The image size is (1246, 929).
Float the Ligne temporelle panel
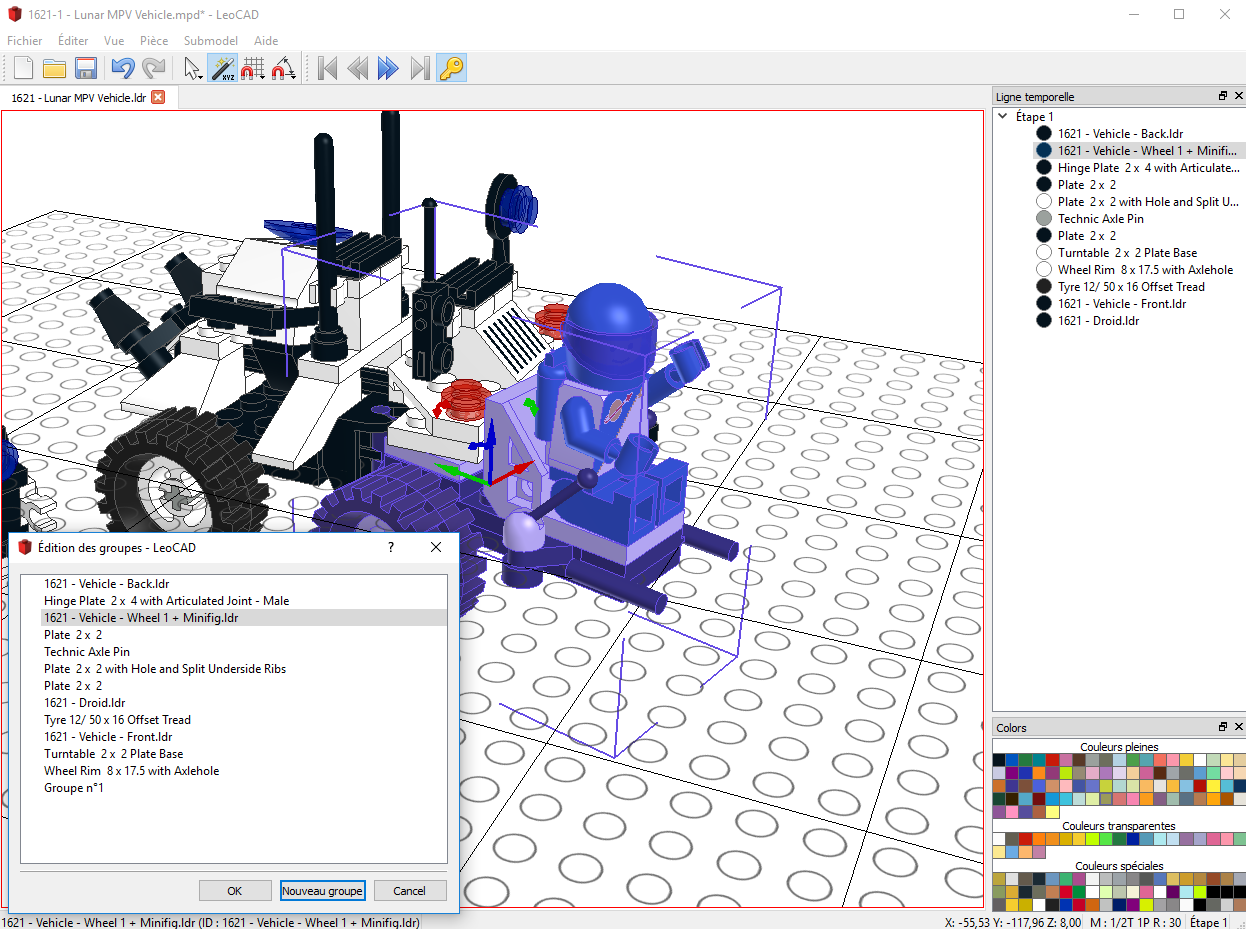[1222, 97]
